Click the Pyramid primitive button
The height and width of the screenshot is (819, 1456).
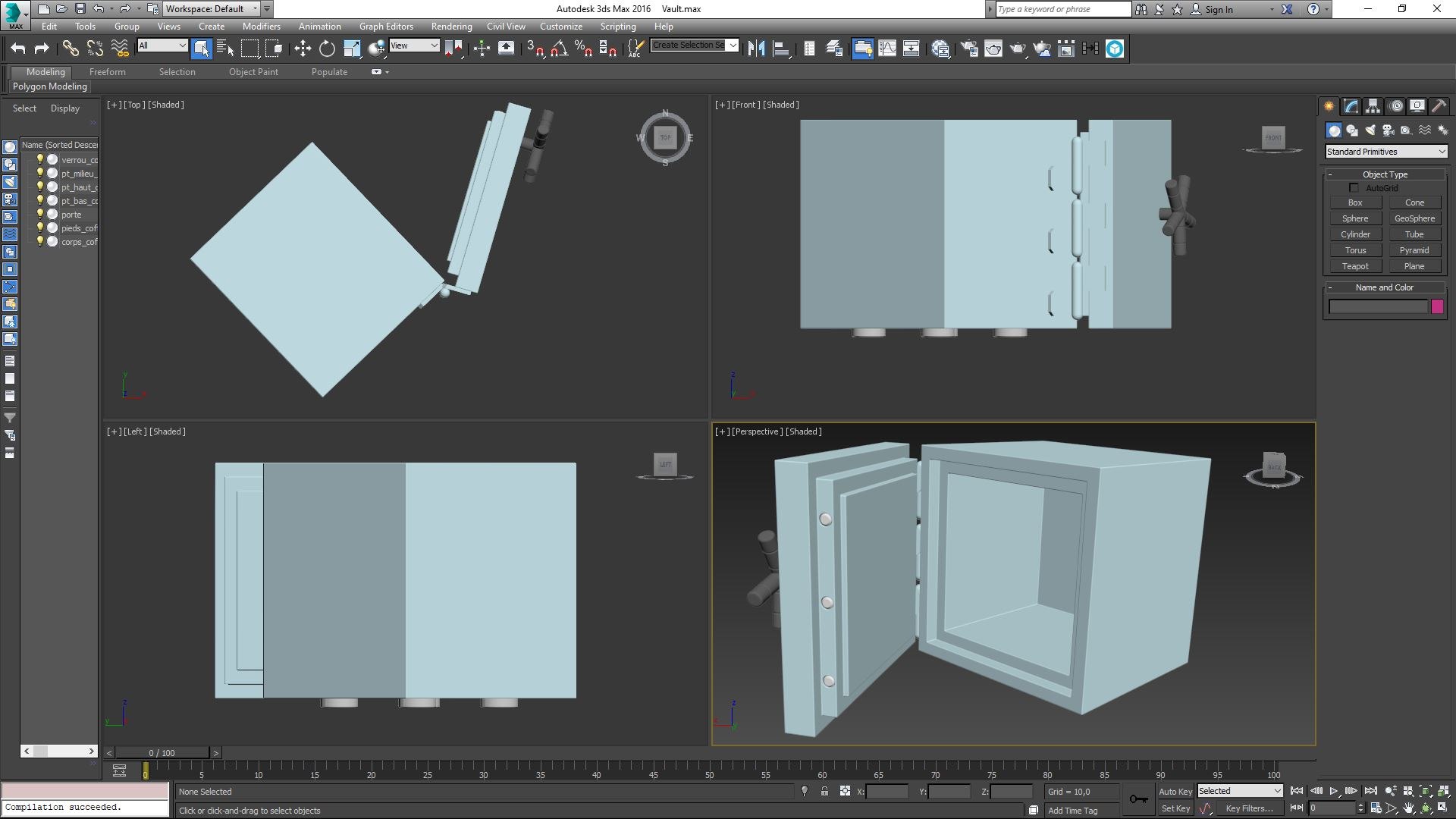tap(1414, 250)
